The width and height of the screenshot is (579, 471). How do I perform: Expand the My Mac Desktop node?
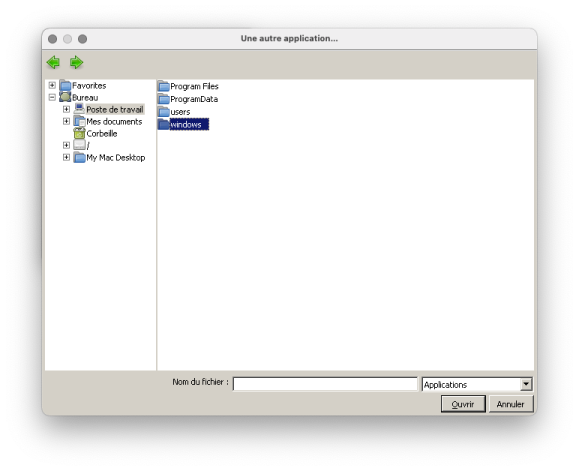[x=66, y=157]
